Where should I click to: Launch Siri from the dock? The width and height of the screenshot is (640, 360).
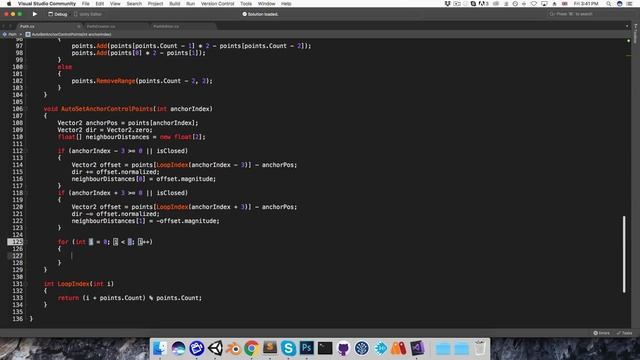pyautogui.click(x=178, y=348)
